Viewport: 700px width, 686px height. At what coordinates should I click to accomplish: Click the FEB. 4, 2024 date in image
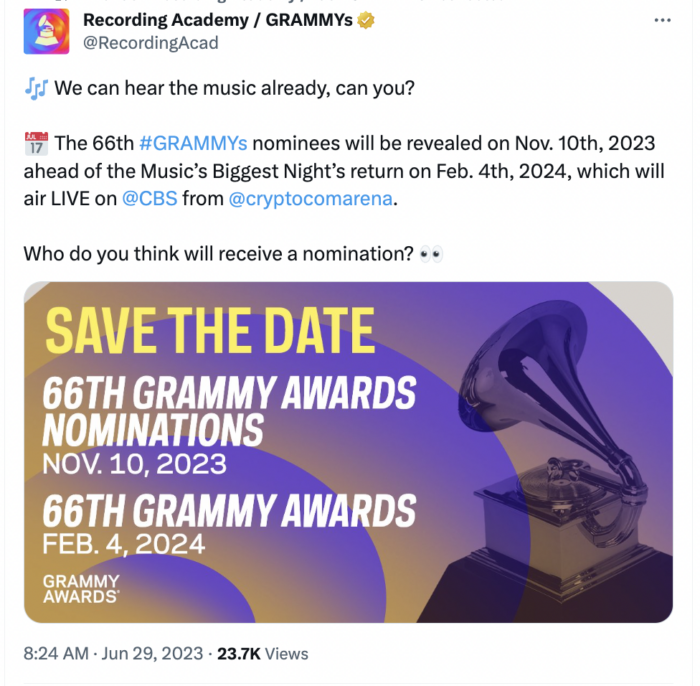point(123,544)
